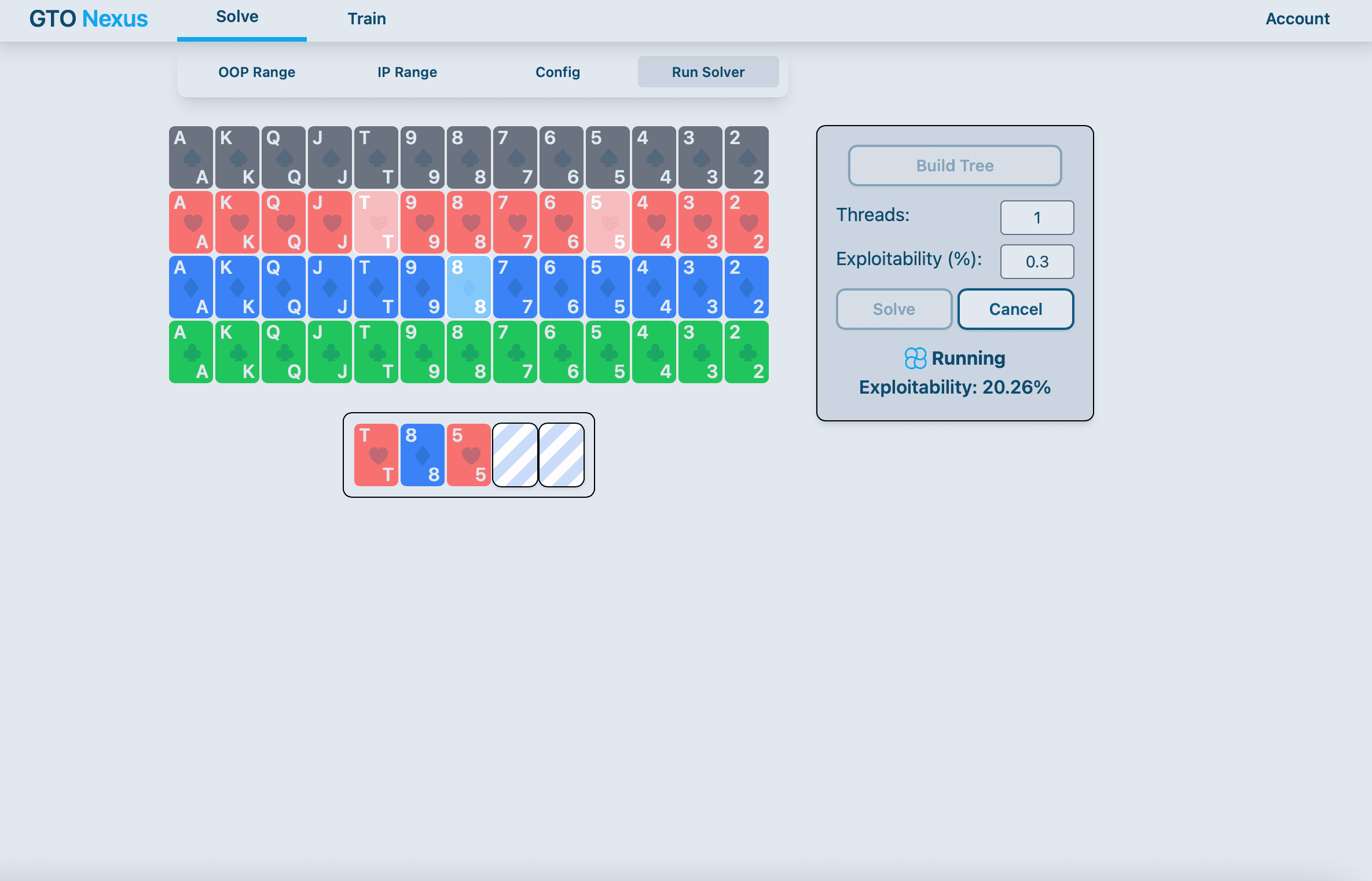
Task: Click the first empty striped board slot
Action: click(515, 455)
